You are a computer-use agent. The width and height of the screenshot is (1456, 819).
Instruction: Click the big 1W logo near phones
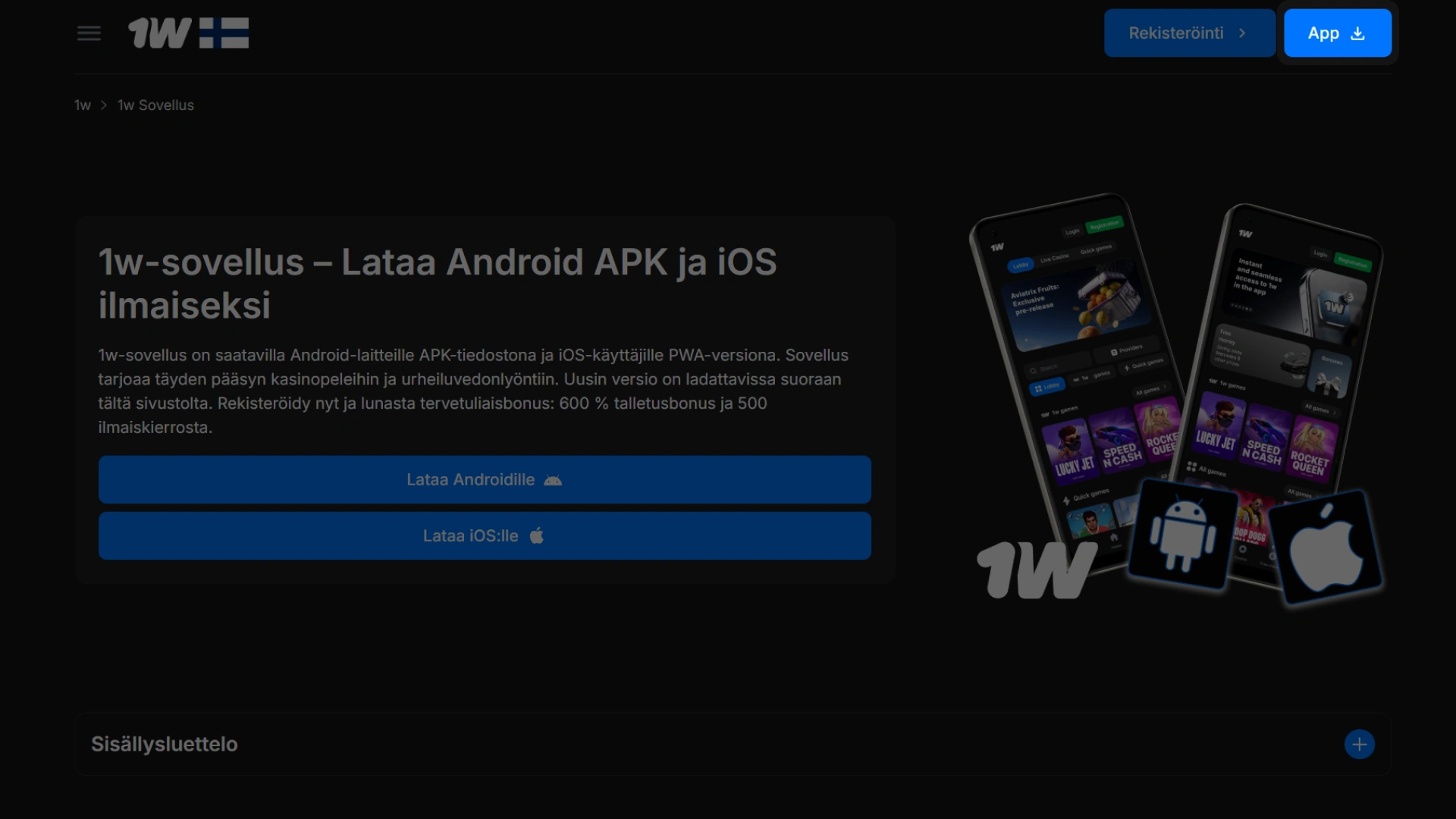pos(1036,569)
